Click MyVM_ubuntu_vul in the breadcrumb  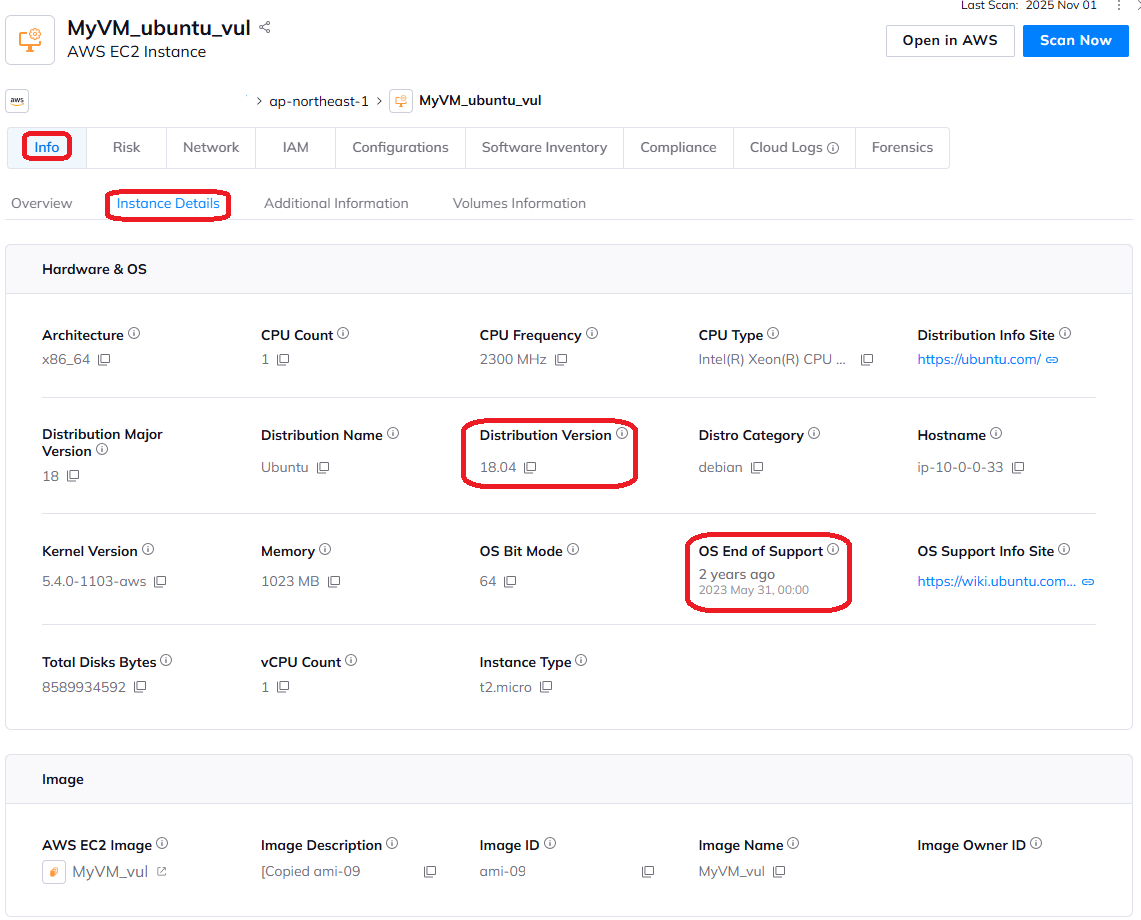point(480,100)
